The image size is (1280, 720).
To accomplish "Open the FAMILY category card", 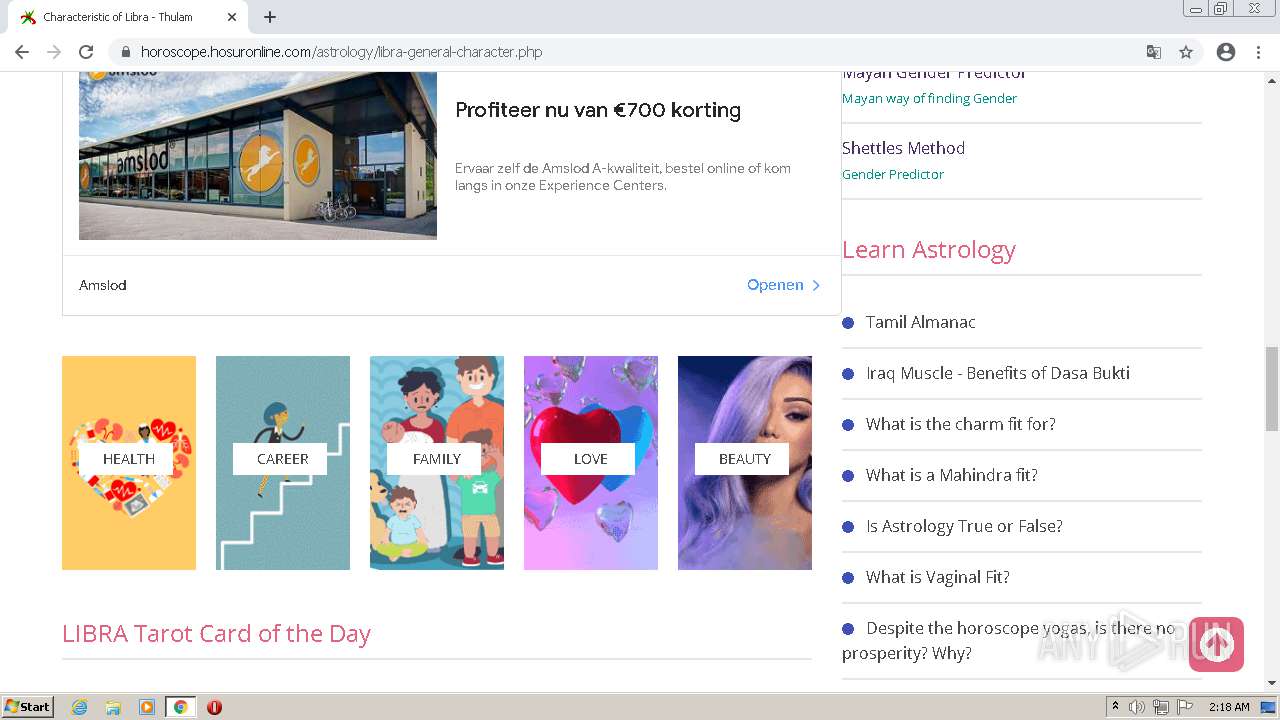I will (437, 463).
